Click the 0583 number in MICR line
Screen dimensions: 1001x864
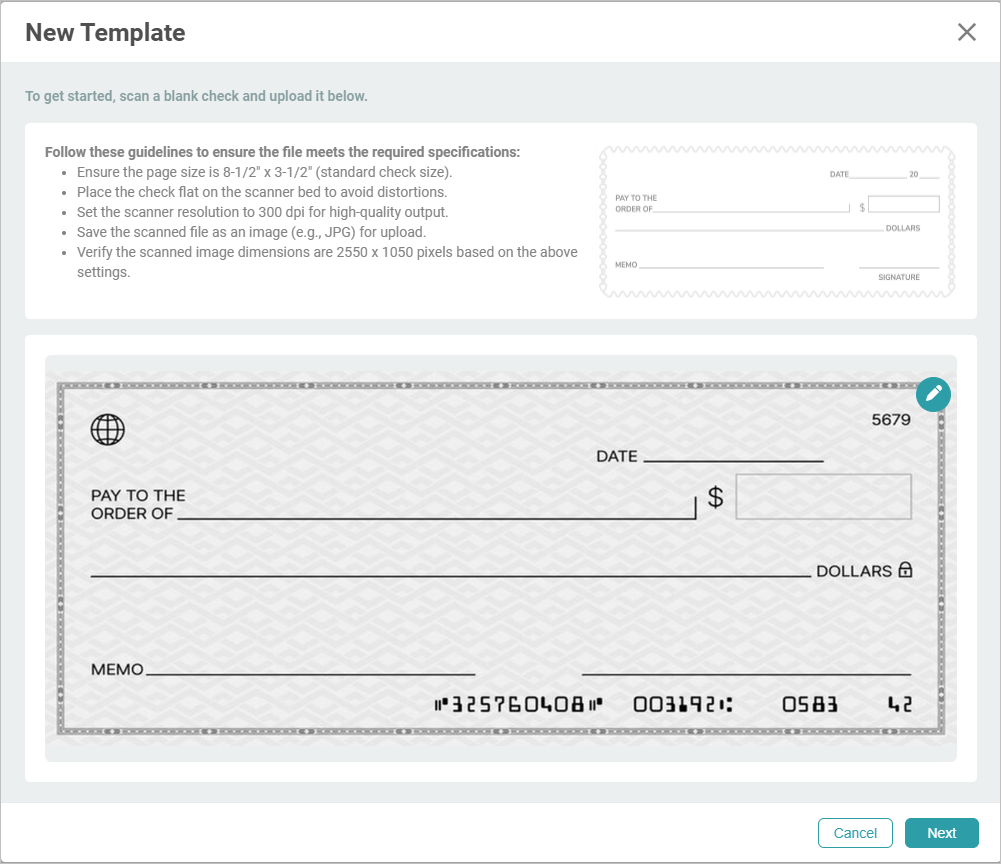click(810, 705)
